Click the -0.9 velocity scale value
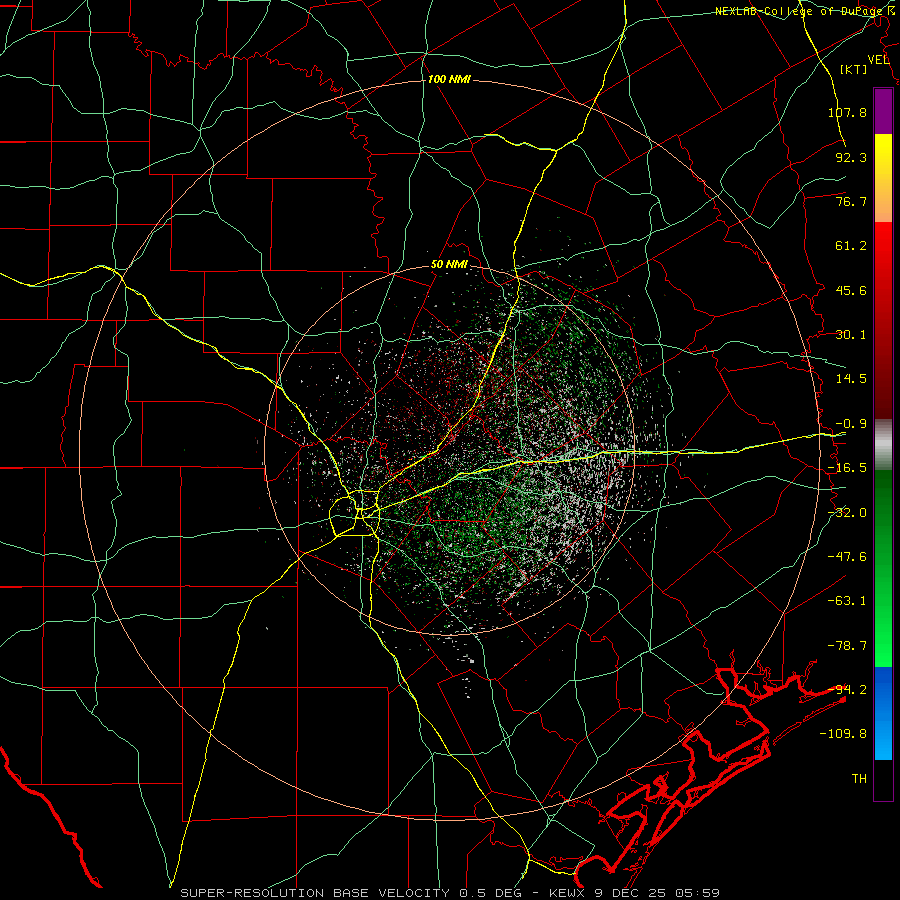Viewport: 900px width, 900px height. coord(851,424)
